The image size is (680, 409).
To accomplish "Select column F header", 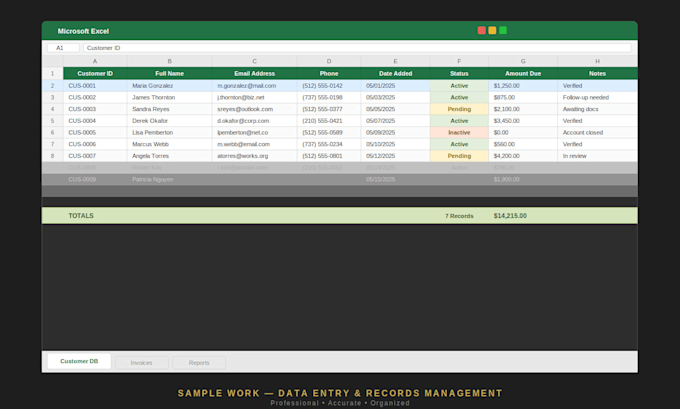I will (x=459, y=61).
